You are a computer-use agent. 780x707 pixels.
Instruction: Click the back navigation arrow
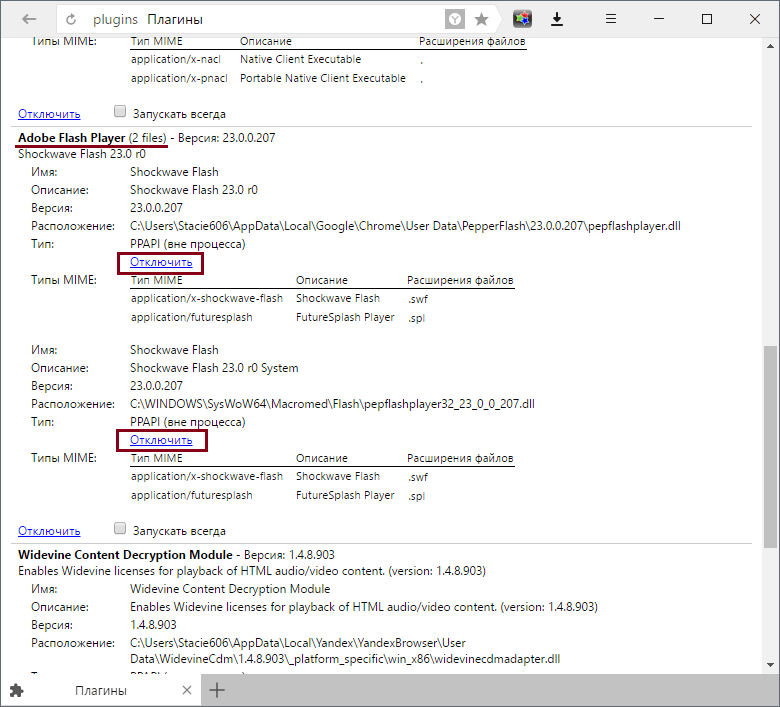[29, 19]
